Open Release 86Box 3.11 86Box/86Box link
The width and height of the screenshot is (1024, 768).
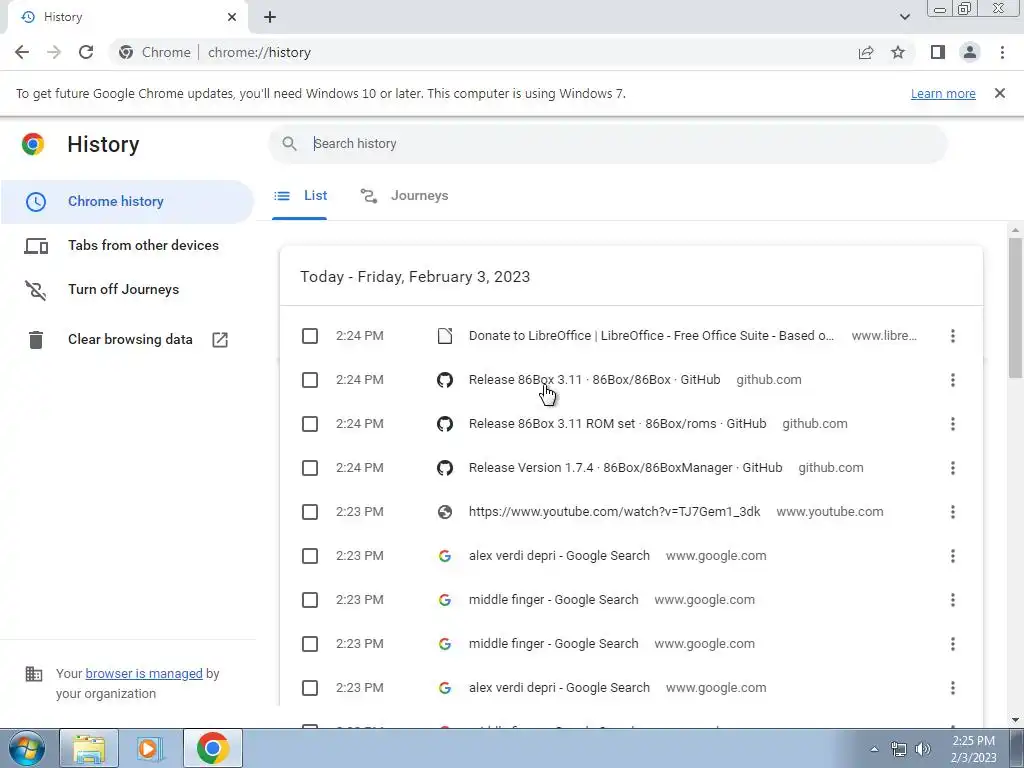tap(594, 380)
